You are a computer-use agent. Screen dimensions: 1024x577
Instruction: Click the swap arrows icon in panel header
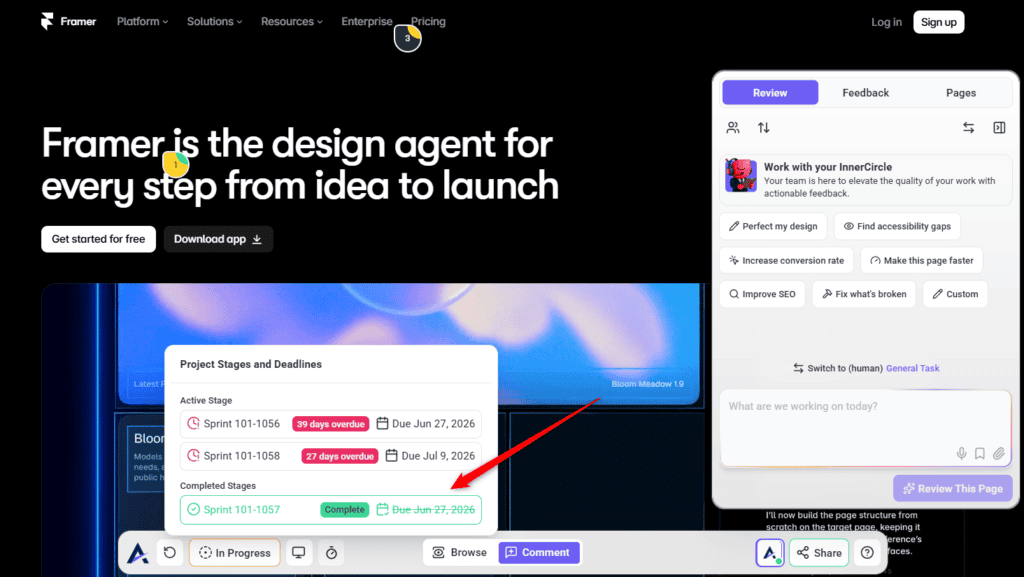pos(968,128)
